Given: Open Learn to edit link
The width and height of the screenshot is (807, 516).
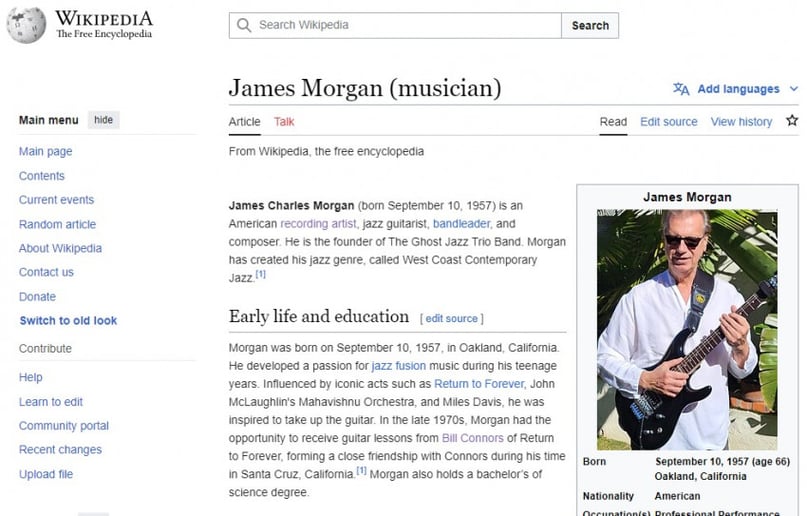Looking at the screenshot, I should pos(51,402).
